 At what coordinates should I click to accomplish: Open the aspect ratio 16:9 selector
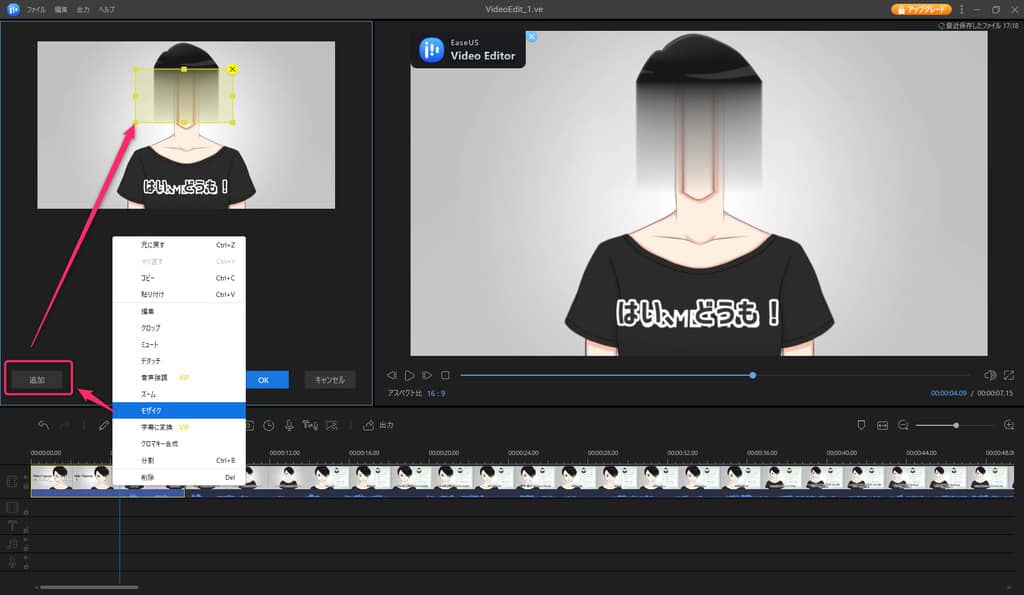[x=437, y=394]
